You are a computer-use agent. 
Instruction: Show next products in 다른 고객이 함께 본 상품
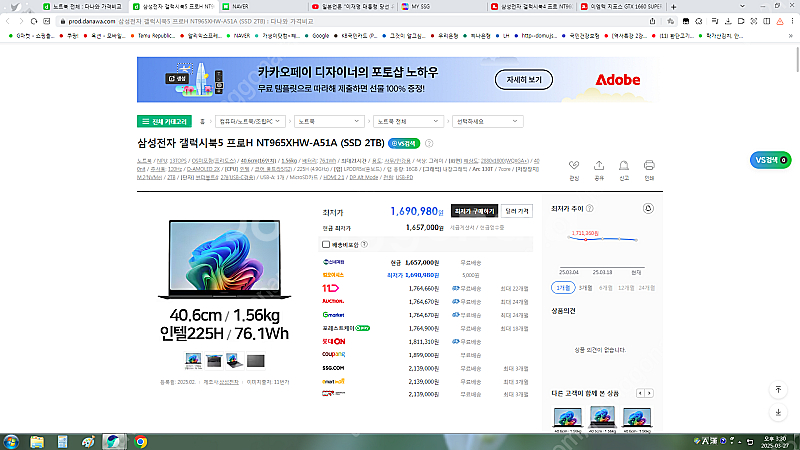pyautogui.click(x=649, y=393)
